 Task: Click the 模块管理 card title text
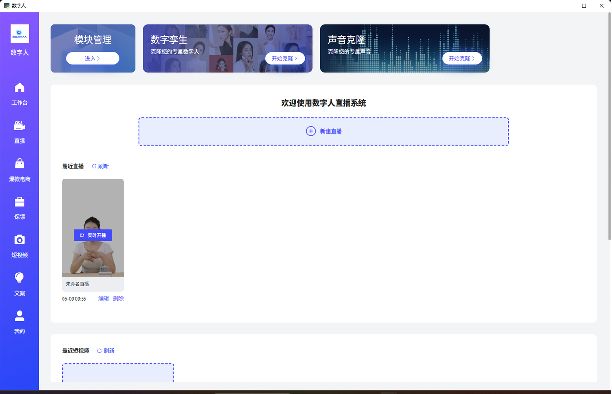coord(93,39)
